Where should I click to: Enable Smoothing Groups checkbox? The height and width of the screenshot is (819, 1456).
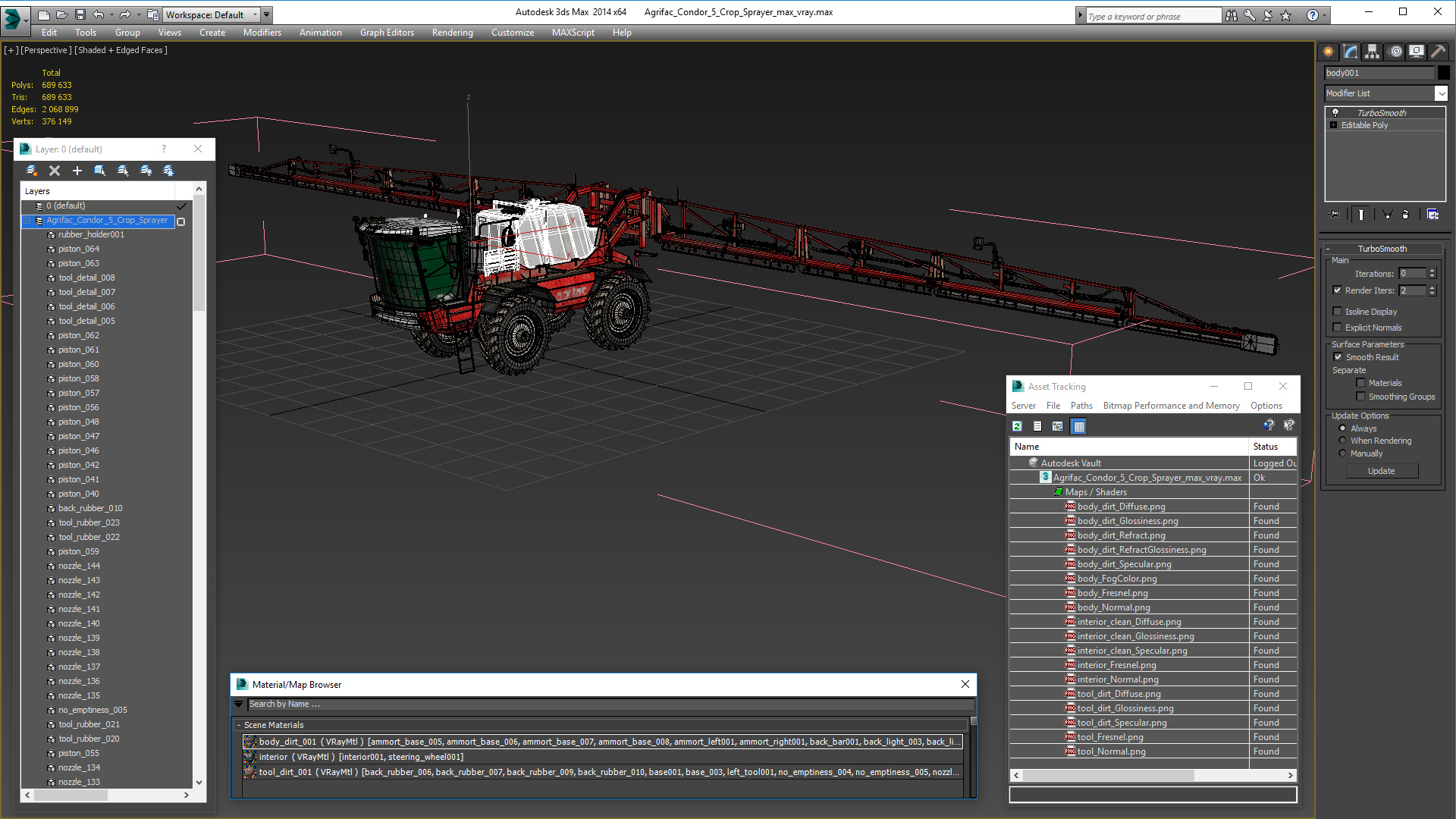point(1361,396)
